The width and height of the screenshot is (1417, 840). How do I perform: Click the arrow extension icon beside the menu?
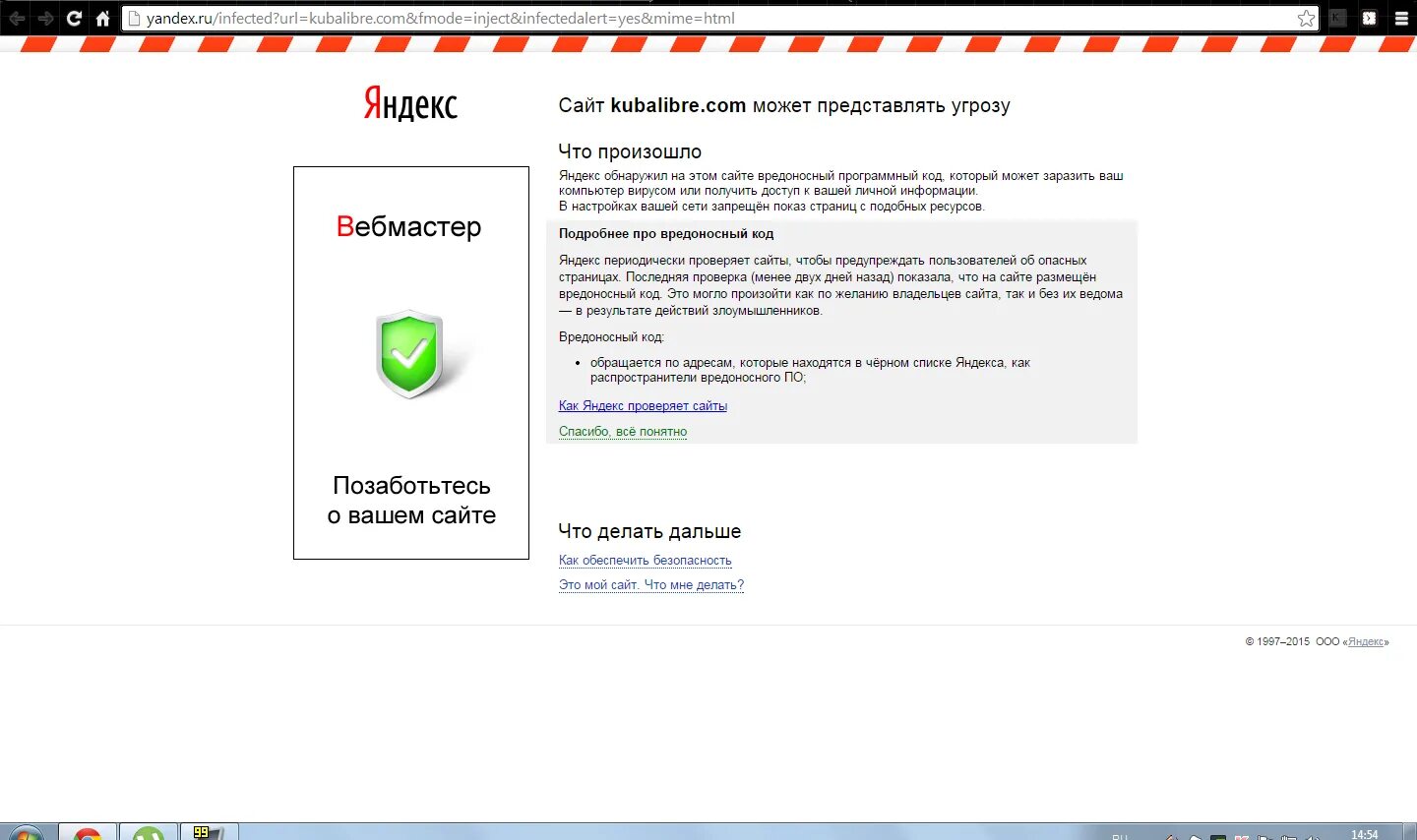coord(1369,18)
